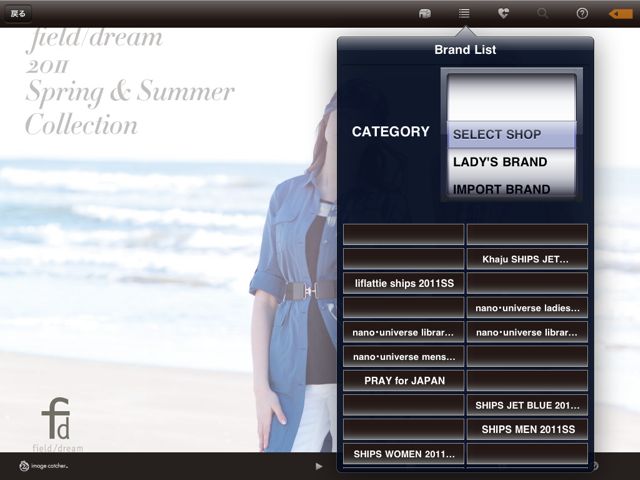This screenshot has width=640, height=480.
Task: Select SELECT SHOP in category picker
Action: (512, 134)
